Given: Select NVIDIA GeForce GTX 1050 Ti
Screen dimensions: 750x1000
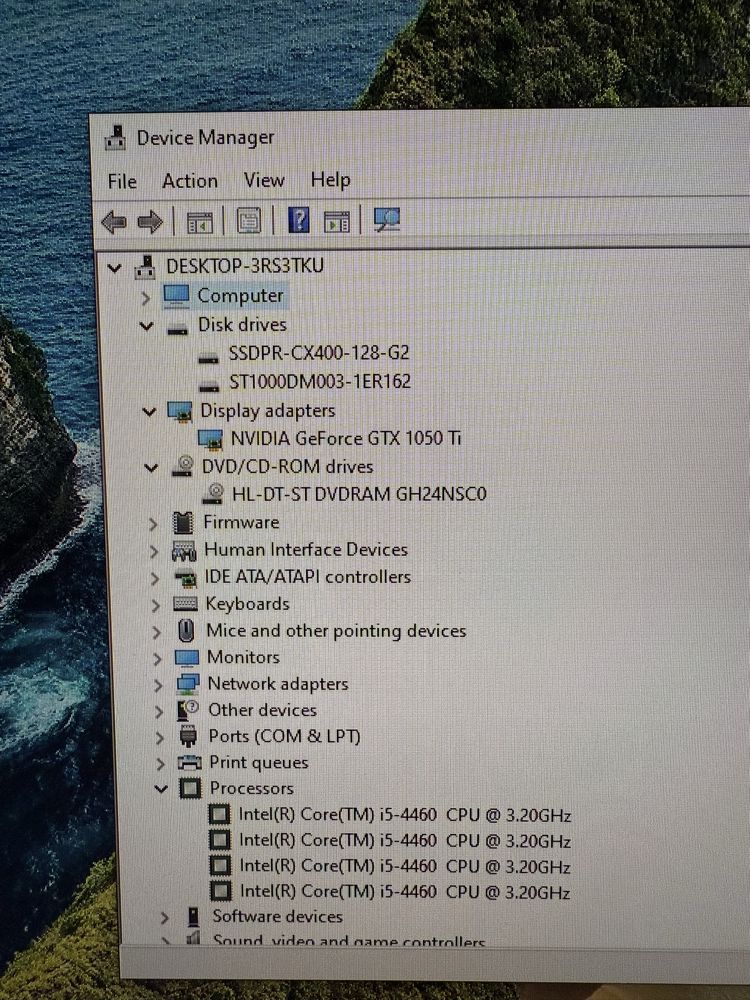Looking at the screenshot, I should pyautogui.click(x=346, y=438).
